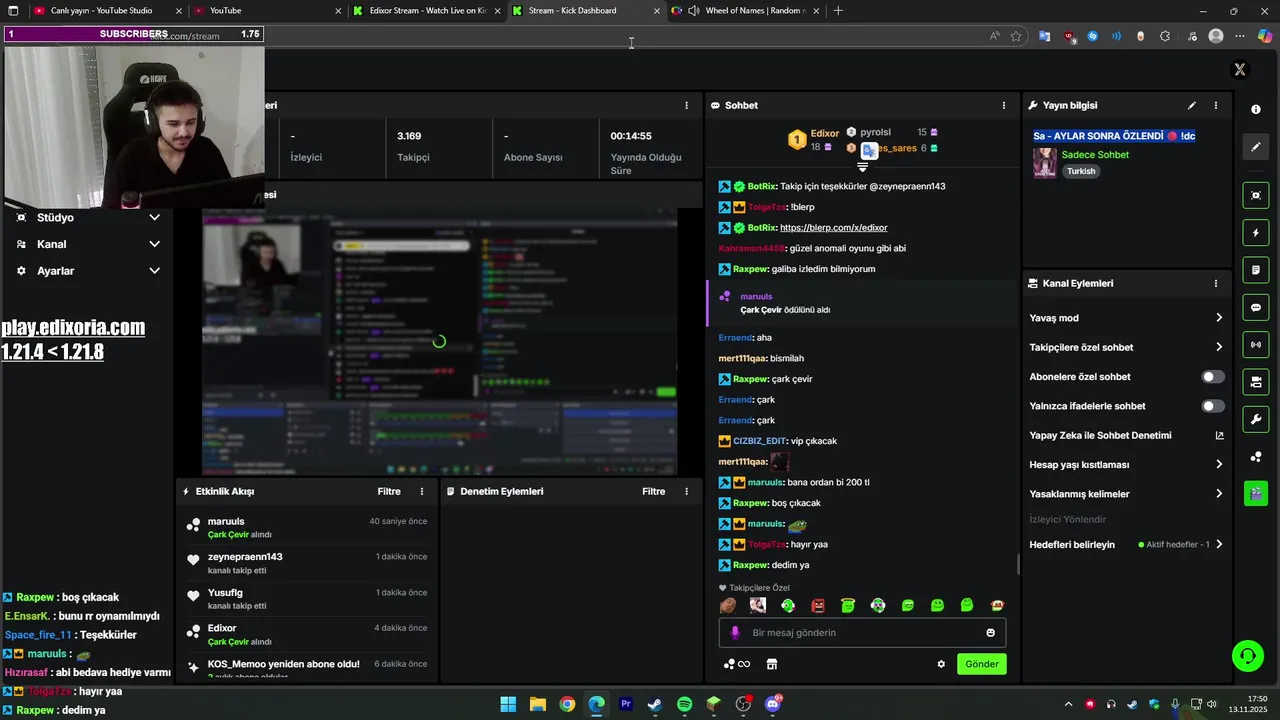Switch to Wheel of Names browser tab
Viewport: 1280px width, 720px height.
(746, 11)
